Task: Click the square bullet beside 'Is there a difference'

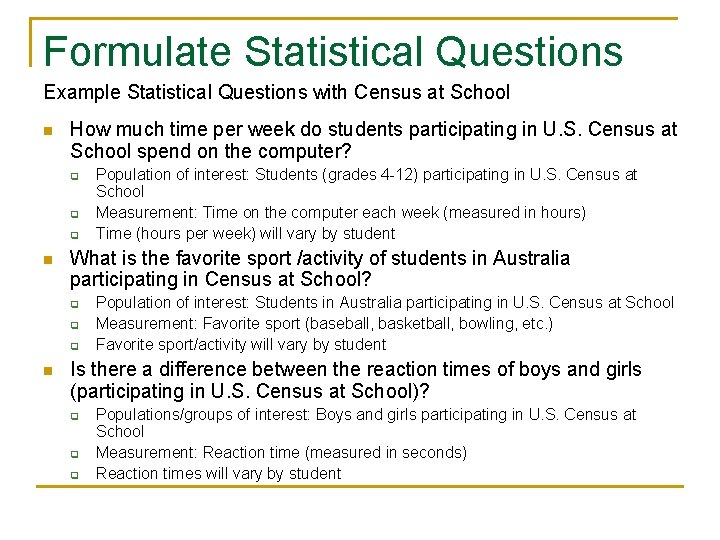Action: click(x=48, y=370)
